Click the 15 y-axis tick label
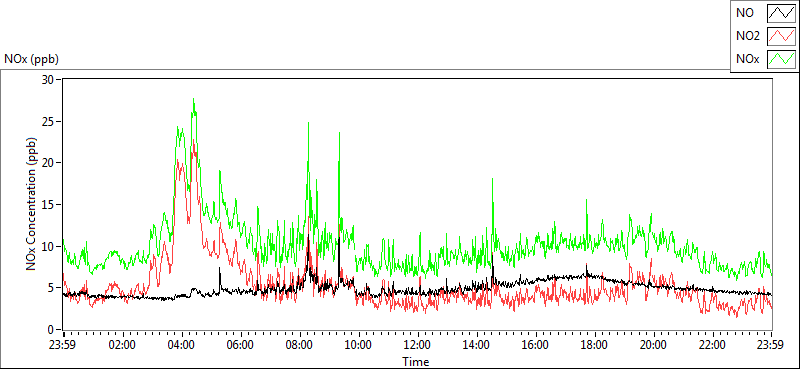The width and height of the screenshot is (800, 369). coord(49,205)
